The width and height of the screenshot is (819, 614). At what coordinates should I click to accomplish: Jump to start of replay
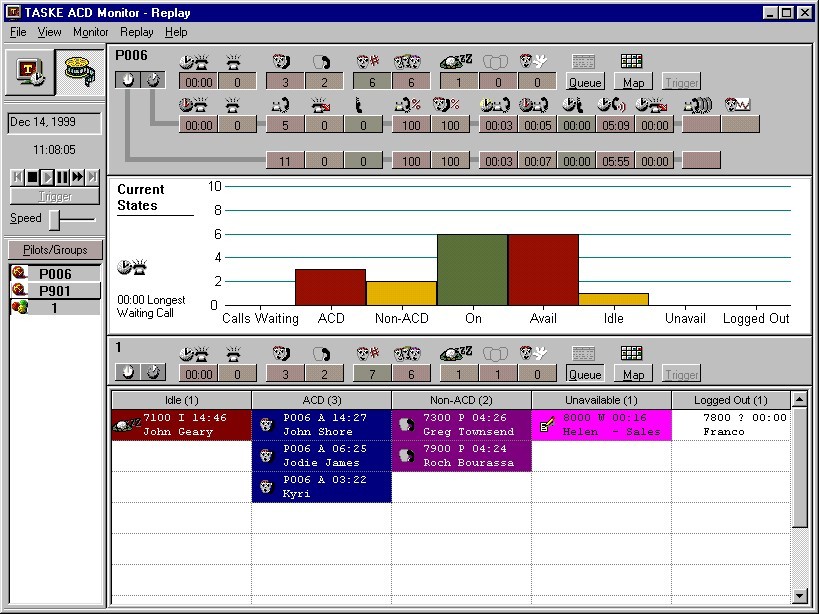click(17, 177)
